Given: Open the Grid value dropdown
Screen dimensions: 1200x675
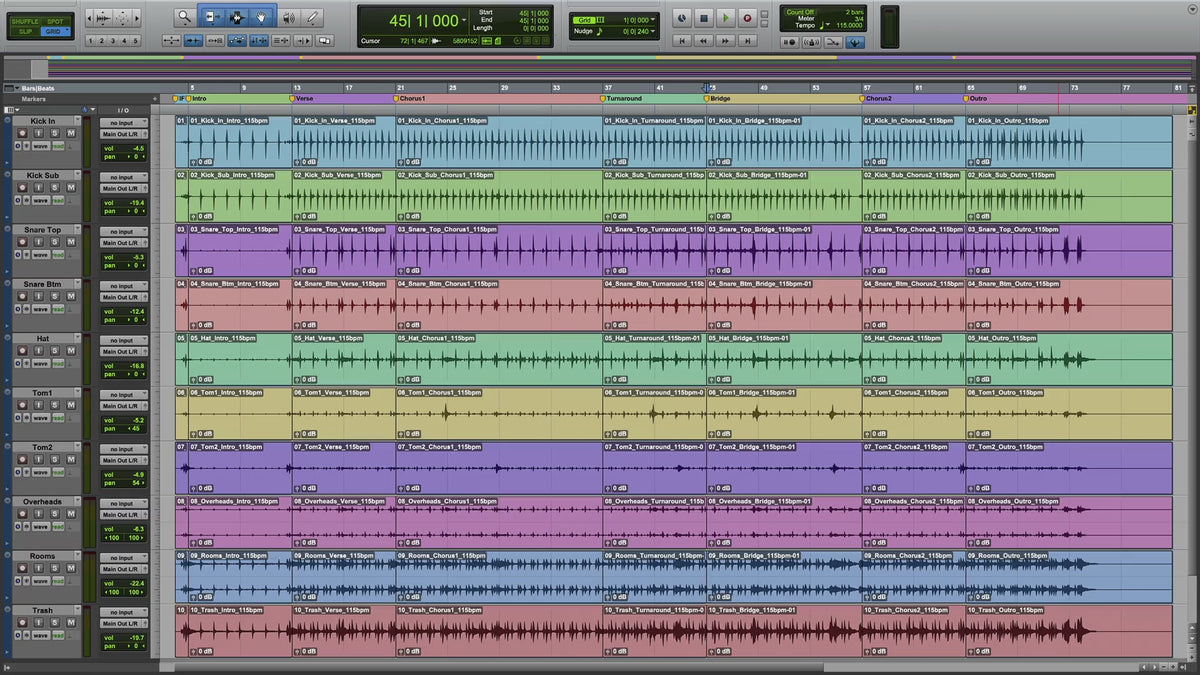Looking at the screenshot, I should point(655,19).
